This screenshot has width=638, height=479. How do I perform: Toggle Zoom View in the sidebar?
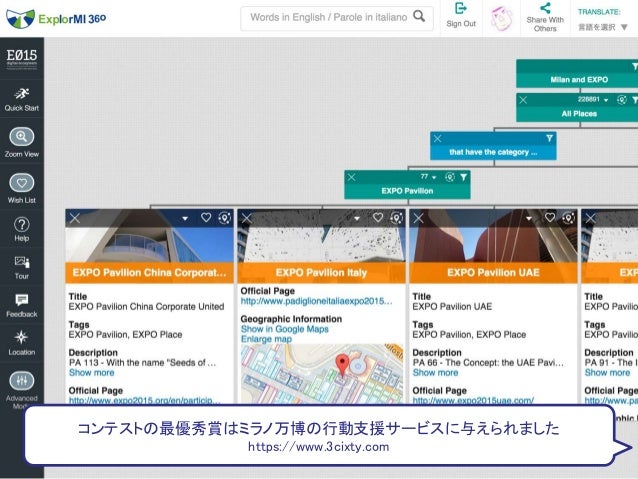pyautogui.click(x=22, y=142)
